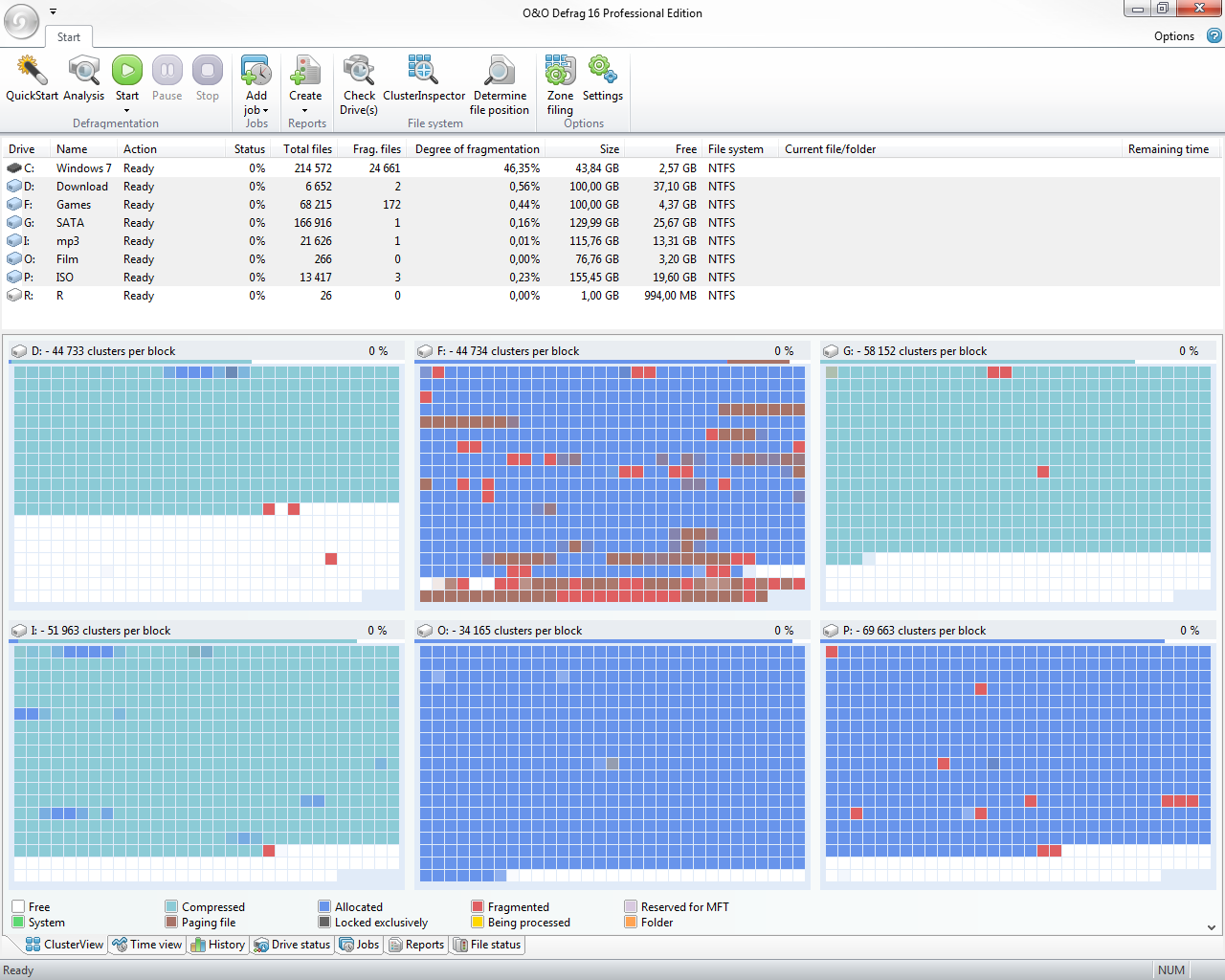Expand the Add job dropdown arrow
Screen dimensions: 1225x980
(265, 110)
